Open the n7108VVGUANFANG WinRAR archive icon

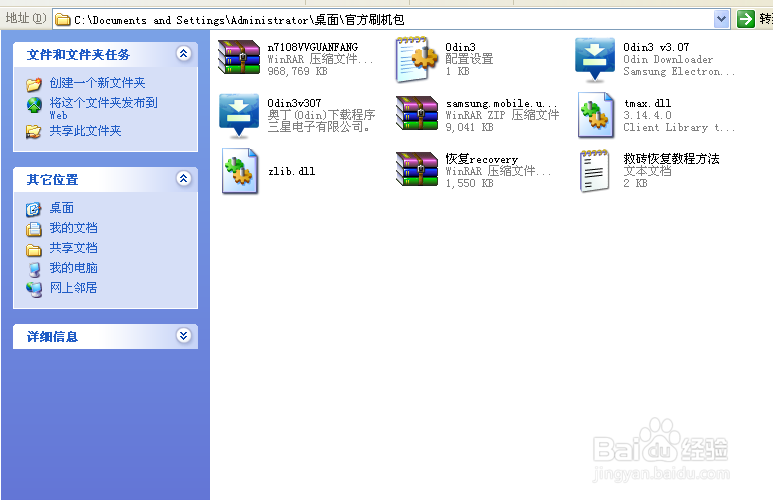239,58
